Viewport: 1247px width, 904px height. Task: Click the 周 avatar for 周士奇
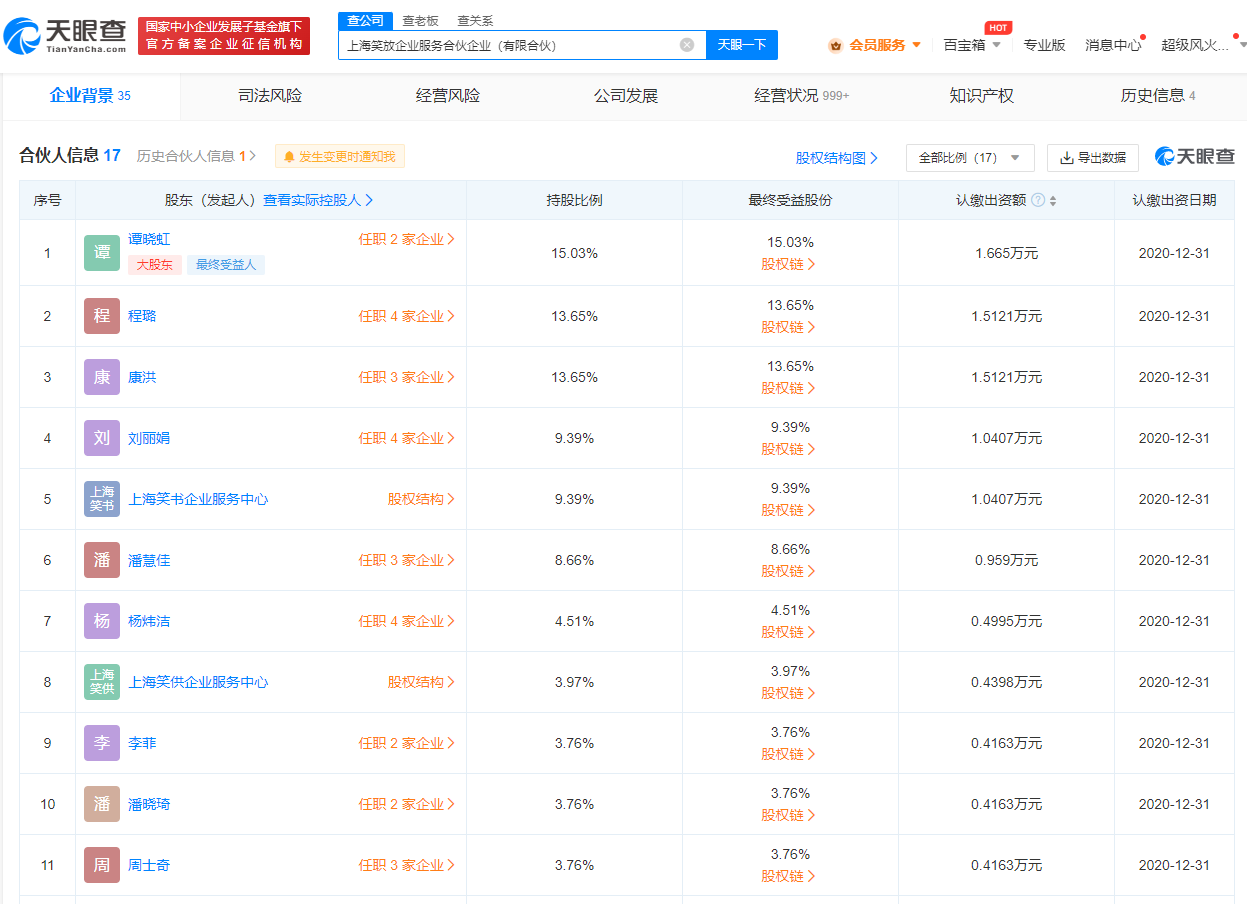pos(102,865)
